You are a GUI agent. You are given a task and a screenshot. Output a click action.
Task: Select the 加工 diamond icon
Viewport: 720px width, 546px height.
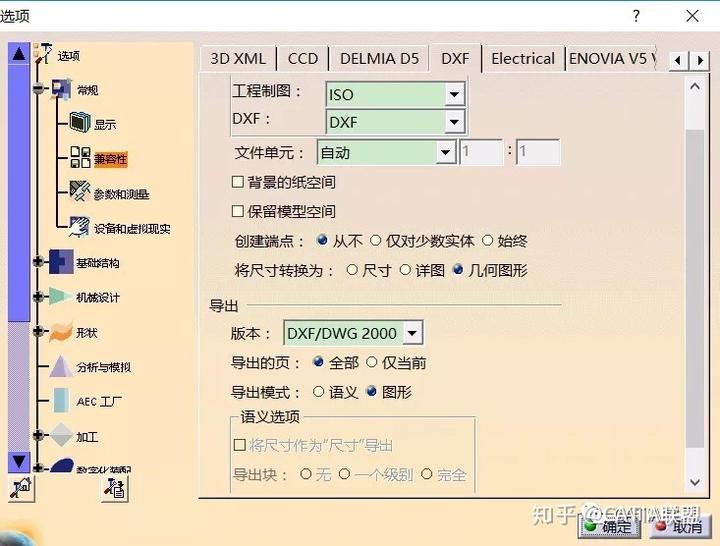pyautogui.click(x=61, y=435)
